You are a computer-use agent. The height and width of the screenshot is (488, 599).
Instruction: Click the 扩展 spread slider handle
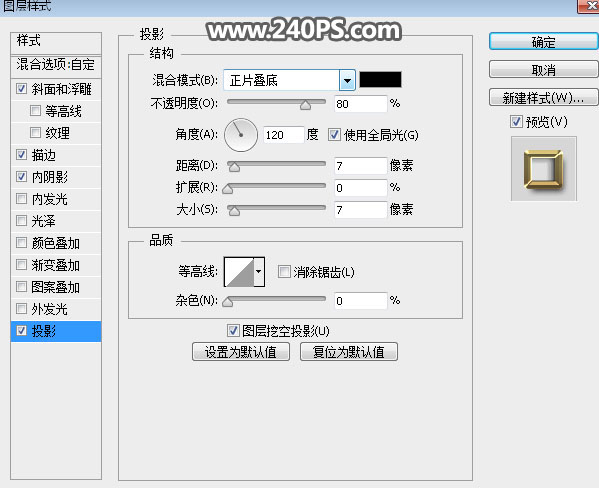pos(228,189)
